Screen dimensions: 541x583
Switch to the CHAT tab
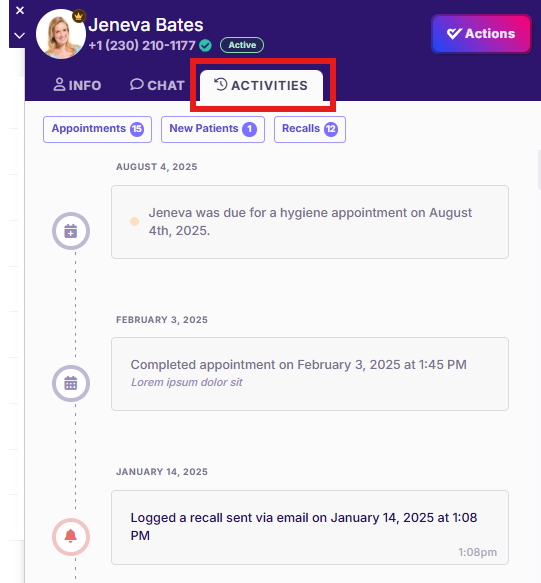tap(157, 85)
